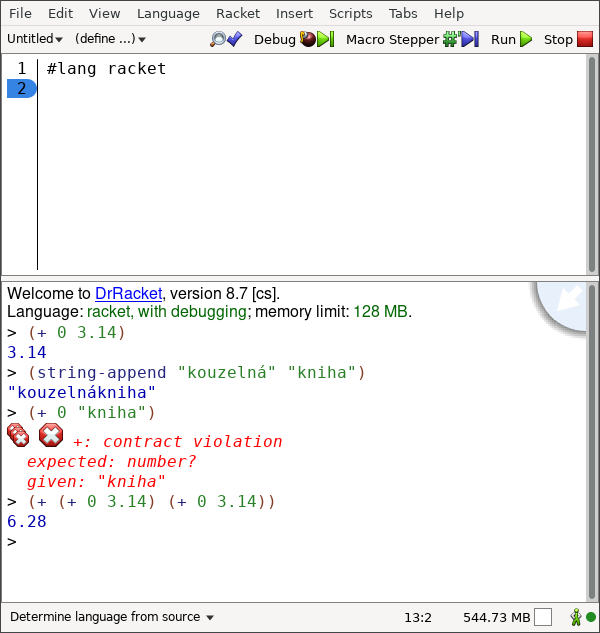Click the empty REPL prompt line
600x633 pixels.
12,542
